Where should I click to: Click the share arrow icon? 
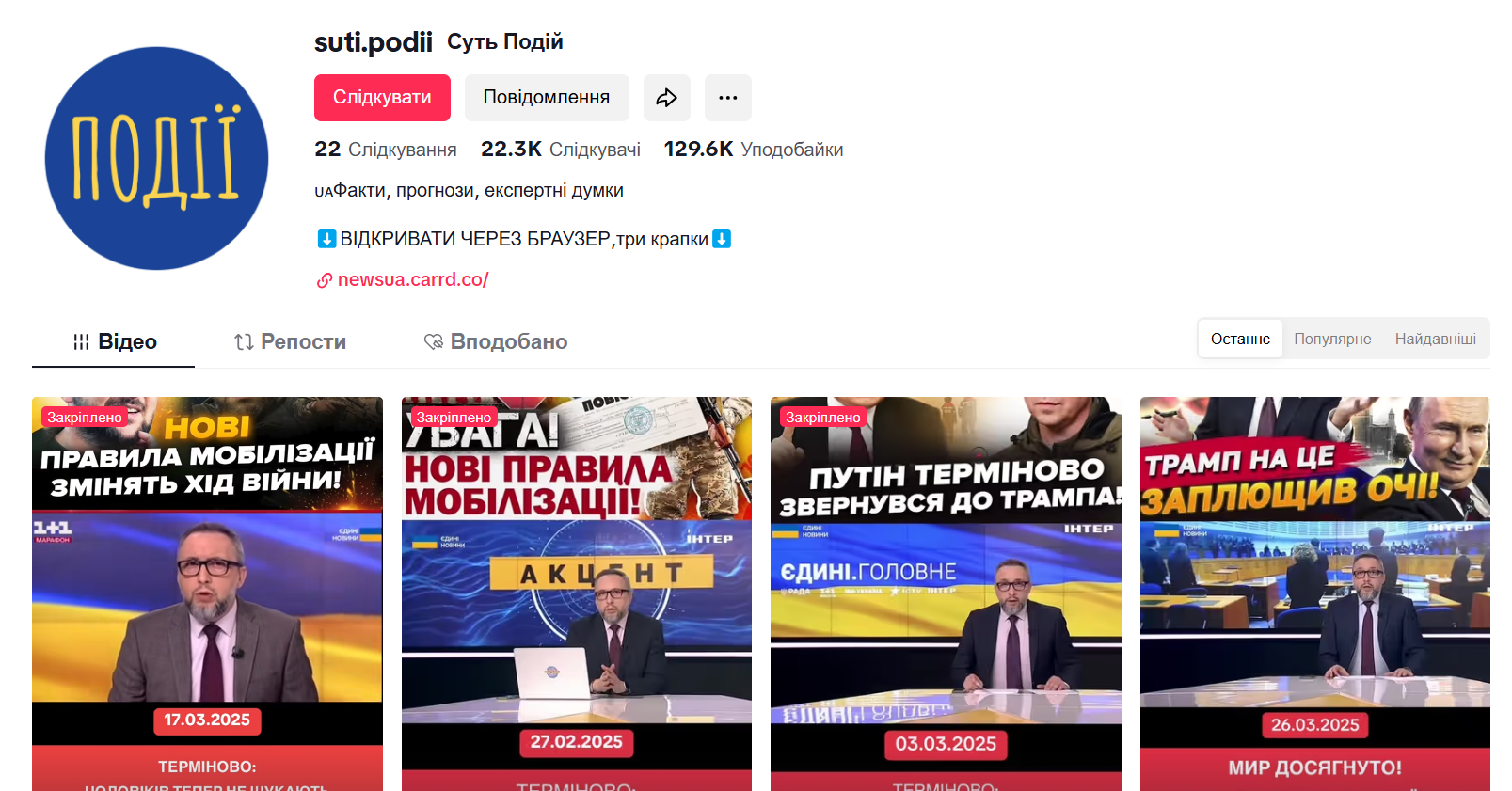pyautogui.click(x=667, y=98)
